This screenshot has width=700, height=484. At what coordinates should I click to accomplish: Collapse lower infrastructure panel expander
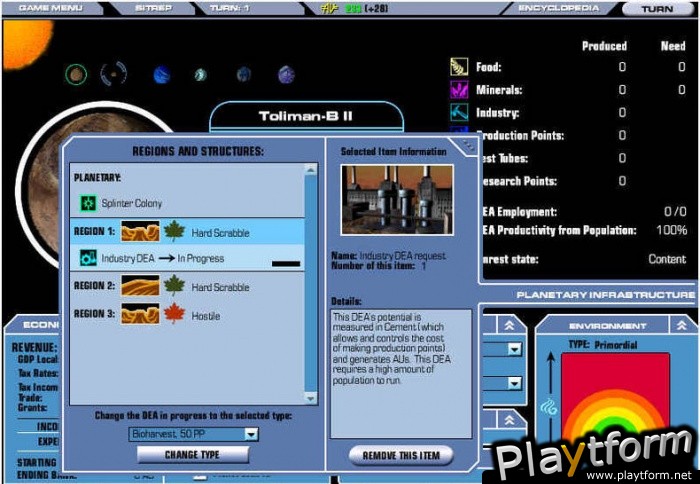[x=509, y=420]
